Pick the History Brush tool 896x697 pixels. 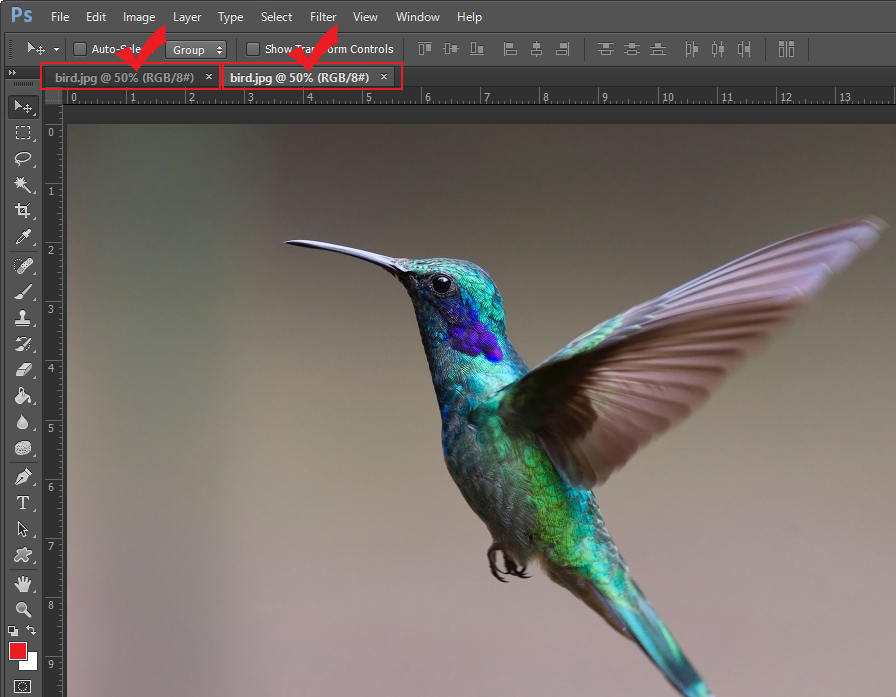tap(23, 344)
